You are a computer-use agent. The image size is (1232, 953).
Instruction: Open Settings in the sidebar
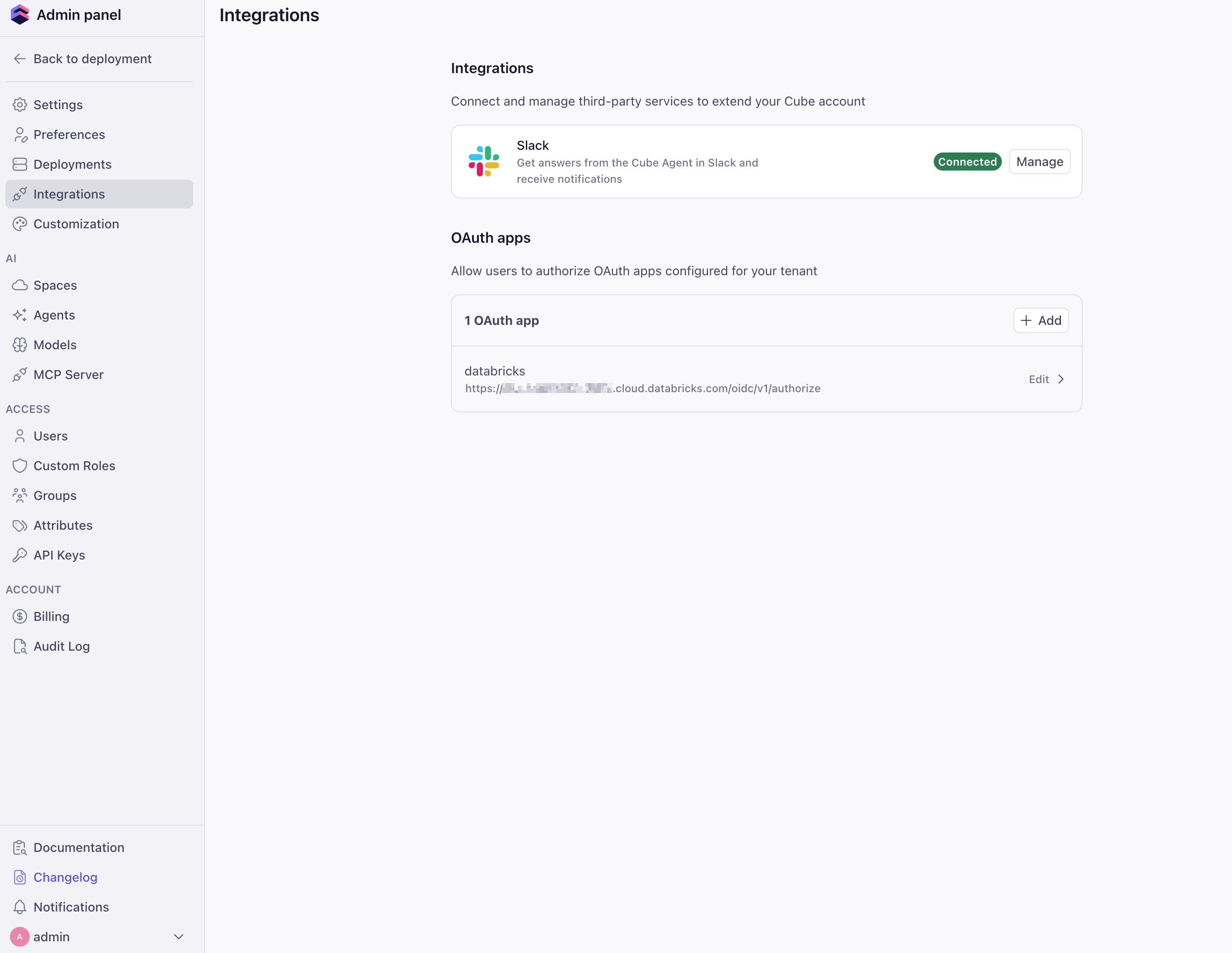[99, 105]
